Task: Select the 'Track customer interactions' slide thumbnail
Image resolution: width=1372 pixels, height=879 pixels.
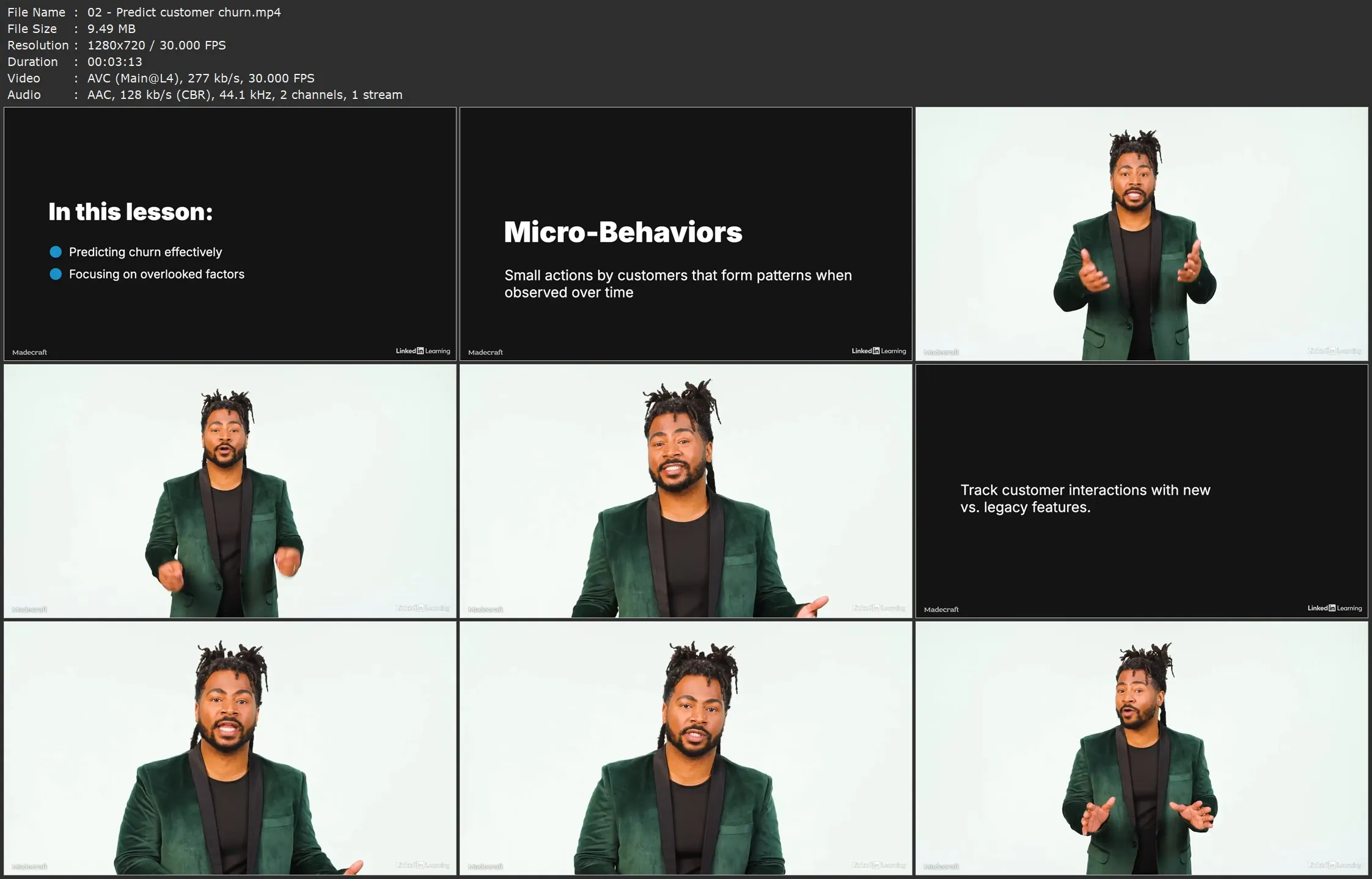Action: pyautogui.click(x=1142, y=491)
